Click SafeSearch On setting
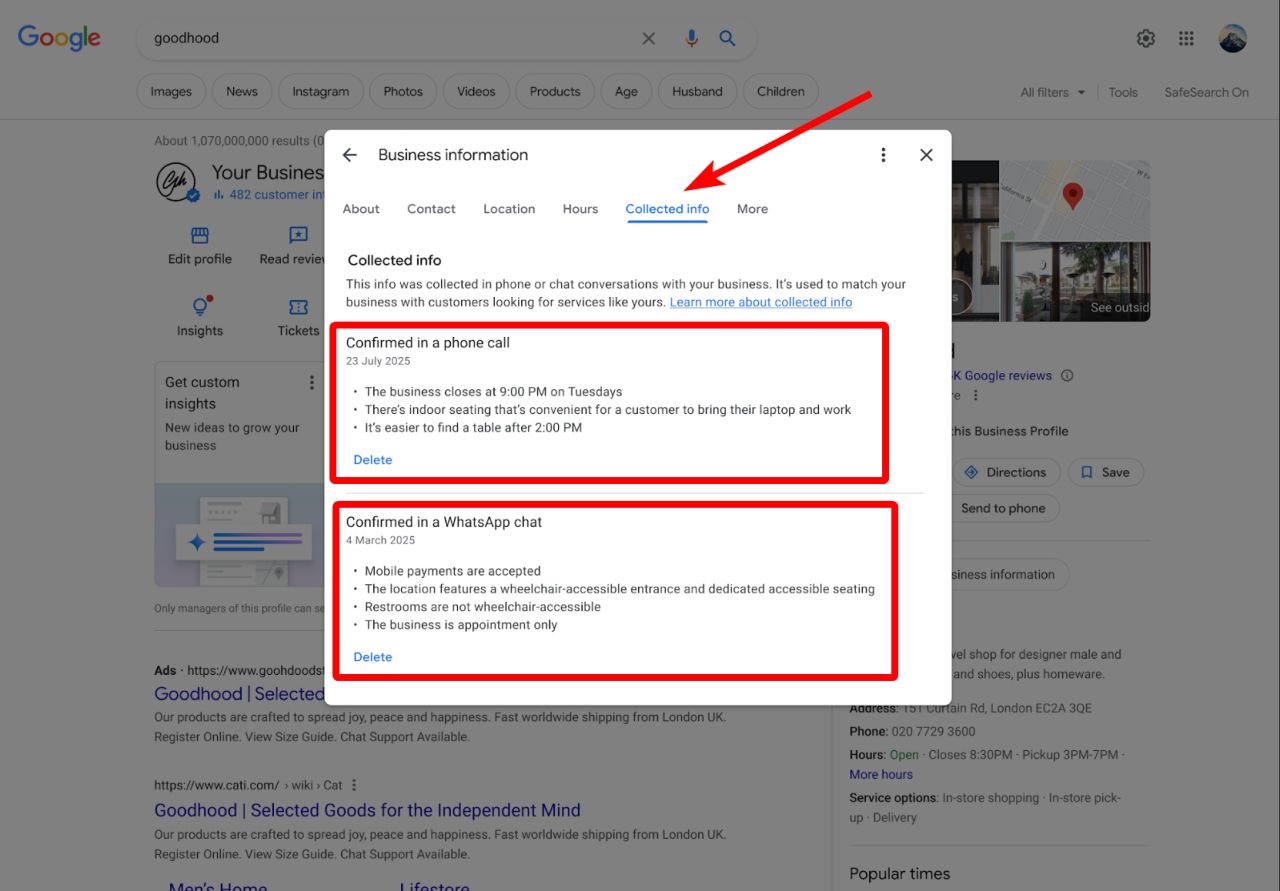 [1206, 92]
